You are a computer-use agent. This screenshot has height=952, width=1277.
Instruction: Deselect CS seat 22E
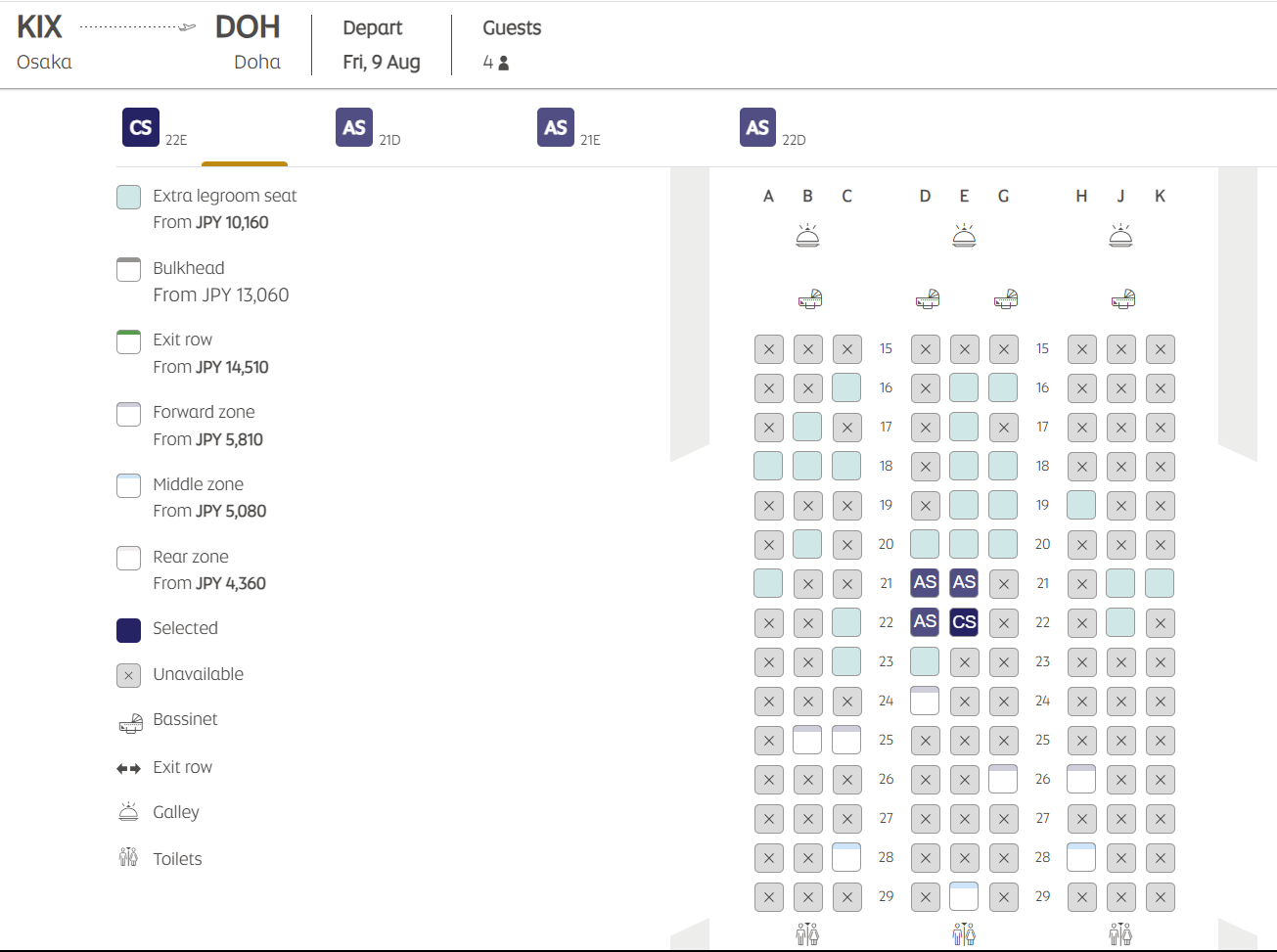(x=964, y=622)
